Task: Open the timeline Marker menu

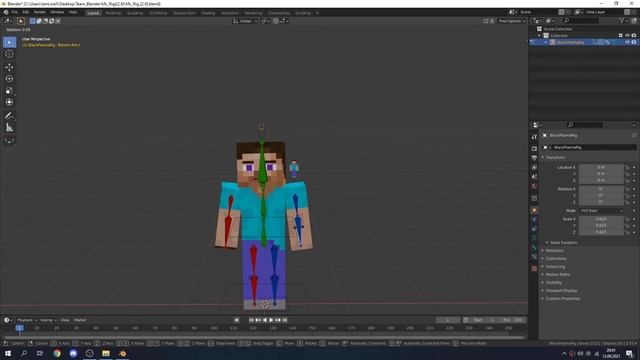Action: pos(80,320)
